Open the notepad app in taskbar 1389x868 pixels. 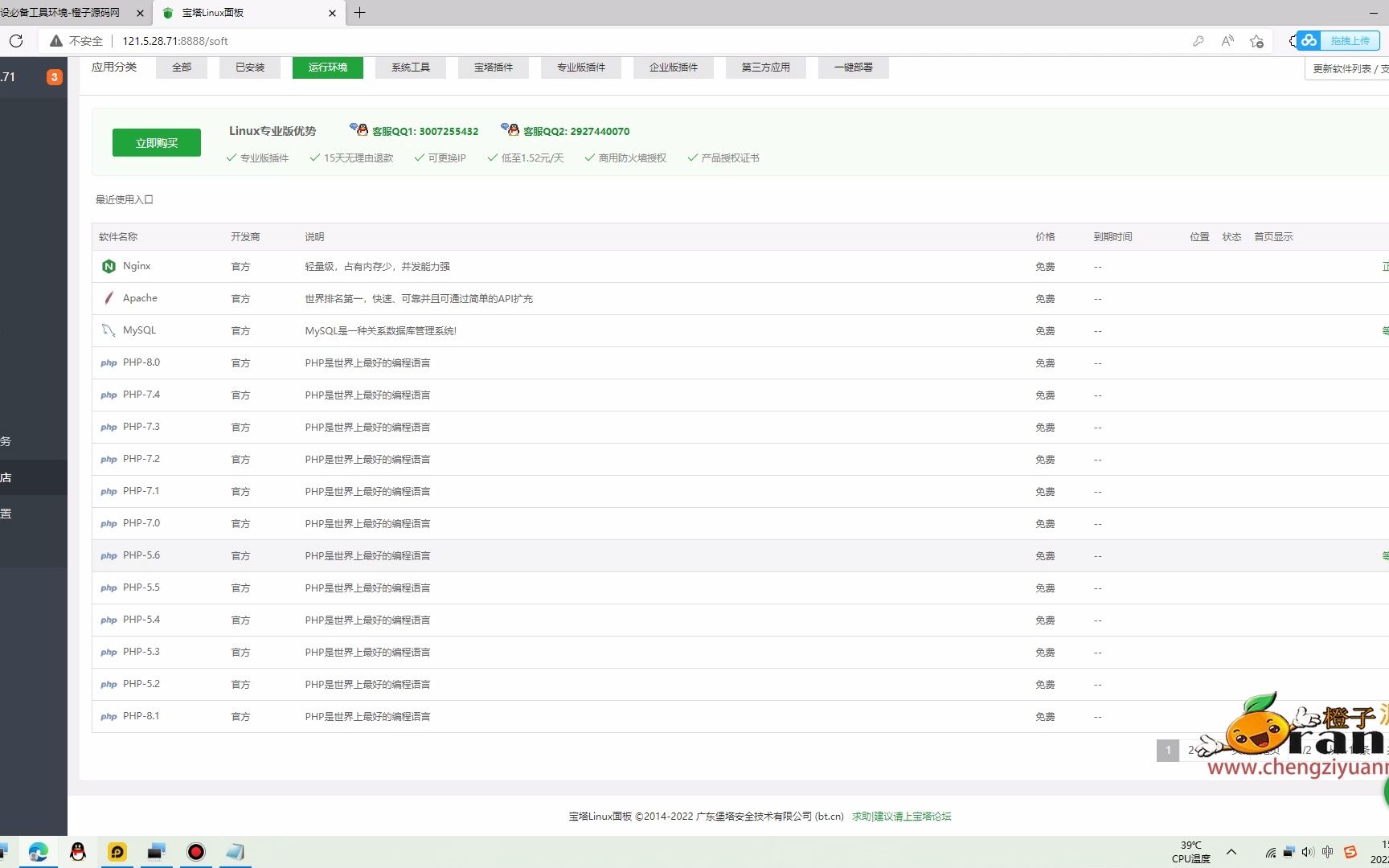click(x=236, y=852)
